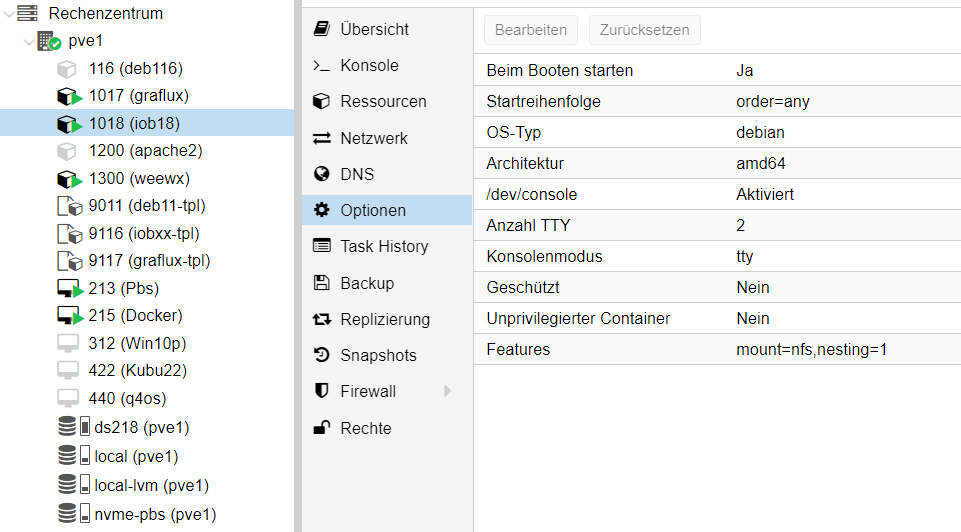Click the Firewall shield icon
The image size is (961, 532).
322,391
